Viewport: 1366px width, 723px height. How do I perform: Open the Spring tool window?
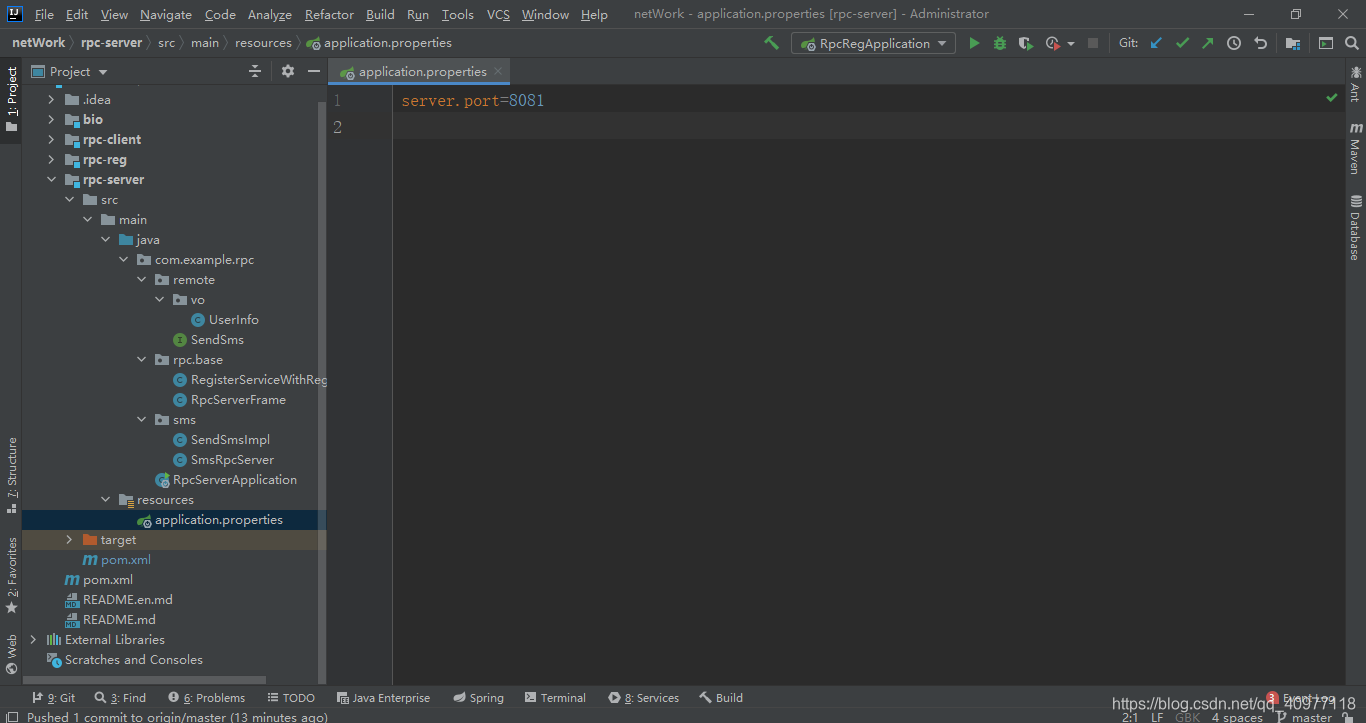[478, 697]
